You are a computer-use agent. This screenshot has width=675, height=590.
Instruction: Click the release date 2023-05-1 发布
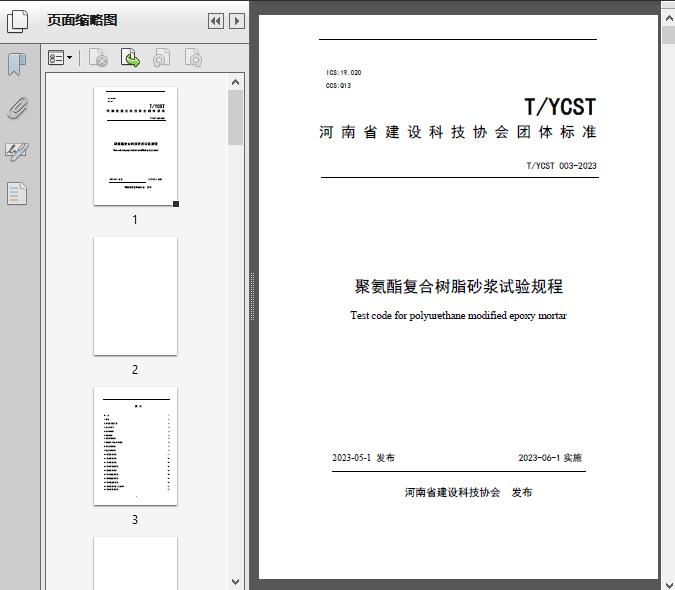[x=363, y=457]
